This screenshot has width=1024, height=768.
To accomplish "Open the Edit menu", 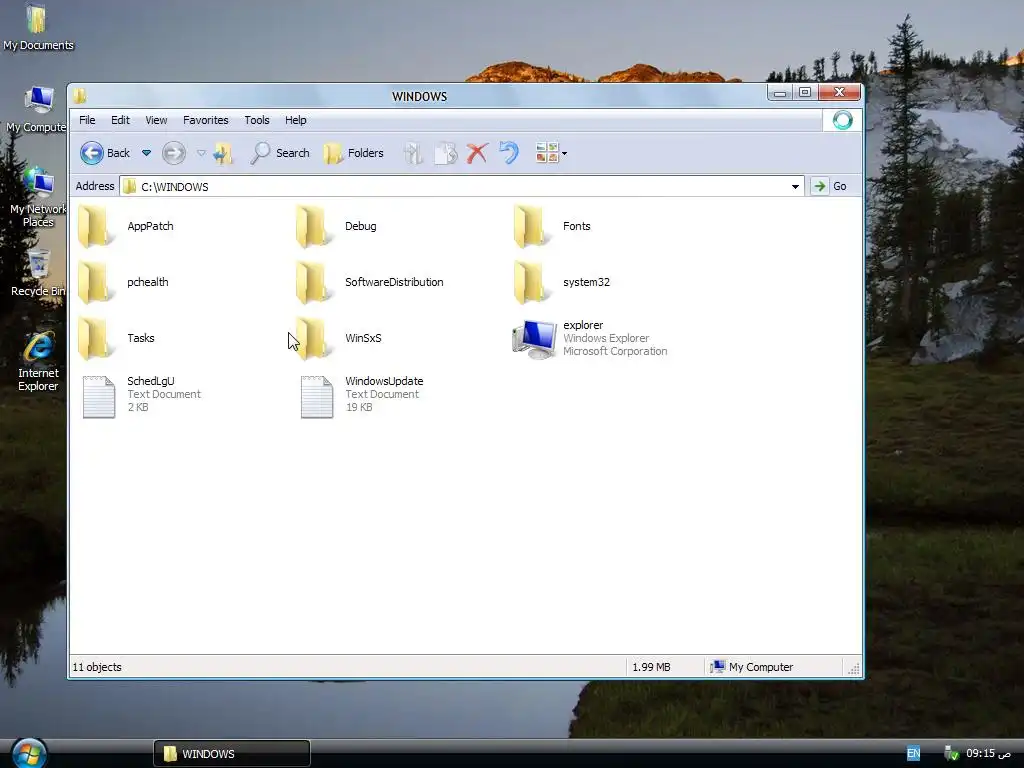I will 120,120.
